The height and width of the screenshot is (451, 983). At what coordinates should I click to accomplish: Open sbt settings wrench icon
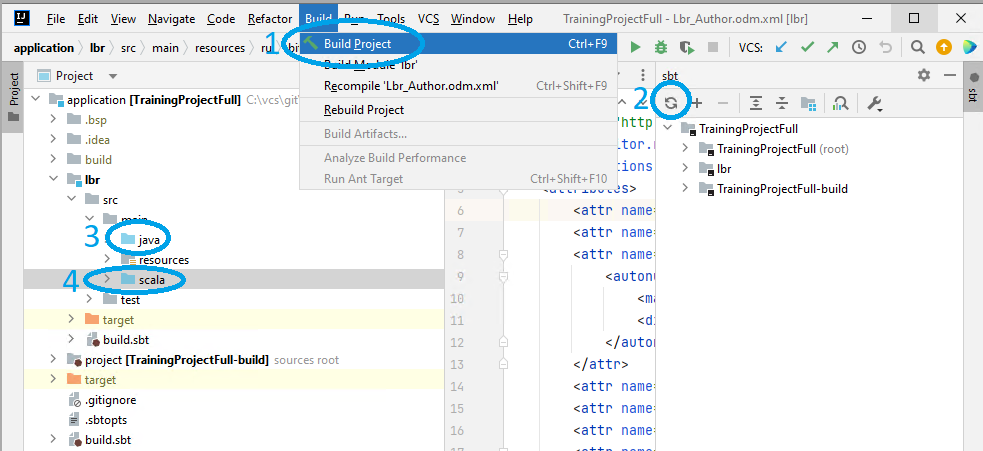[873, 103]
